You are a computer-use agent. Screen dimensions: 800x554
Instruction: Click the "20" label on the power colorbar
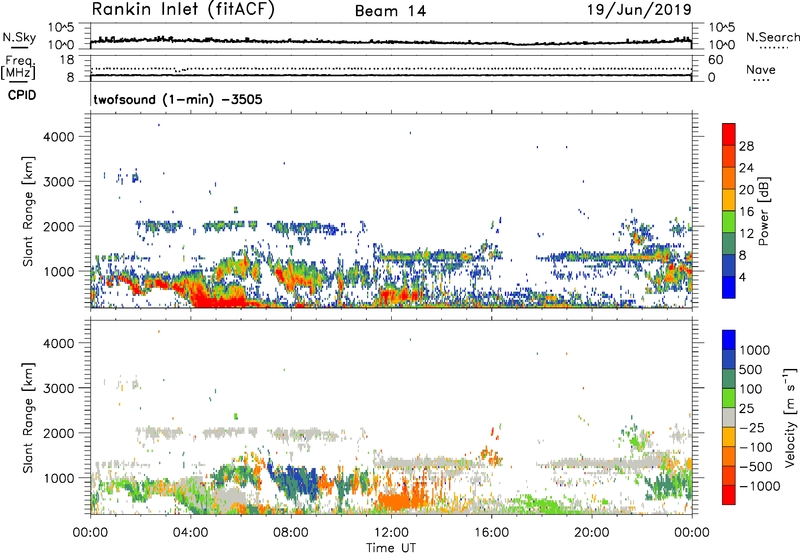(x=746, y=190)
